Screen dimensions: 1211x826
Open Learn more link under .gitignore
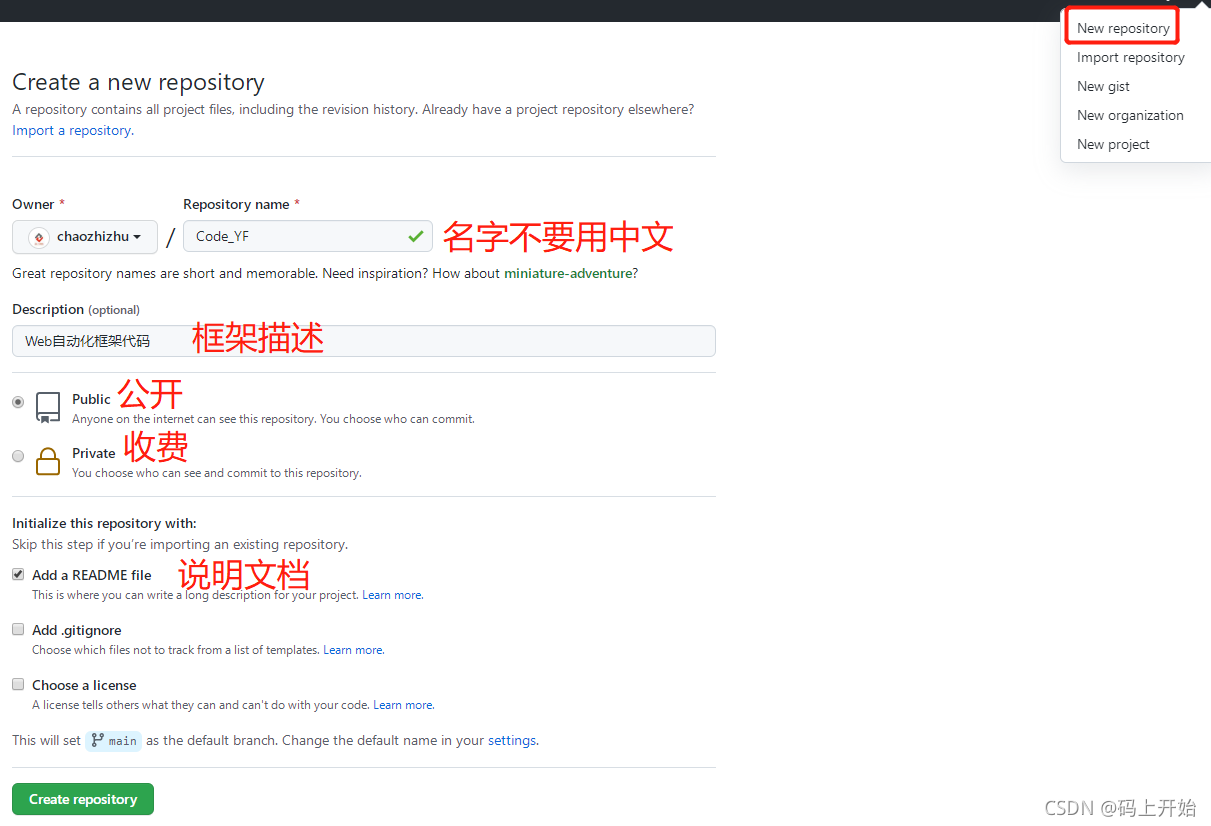[353, 650]
